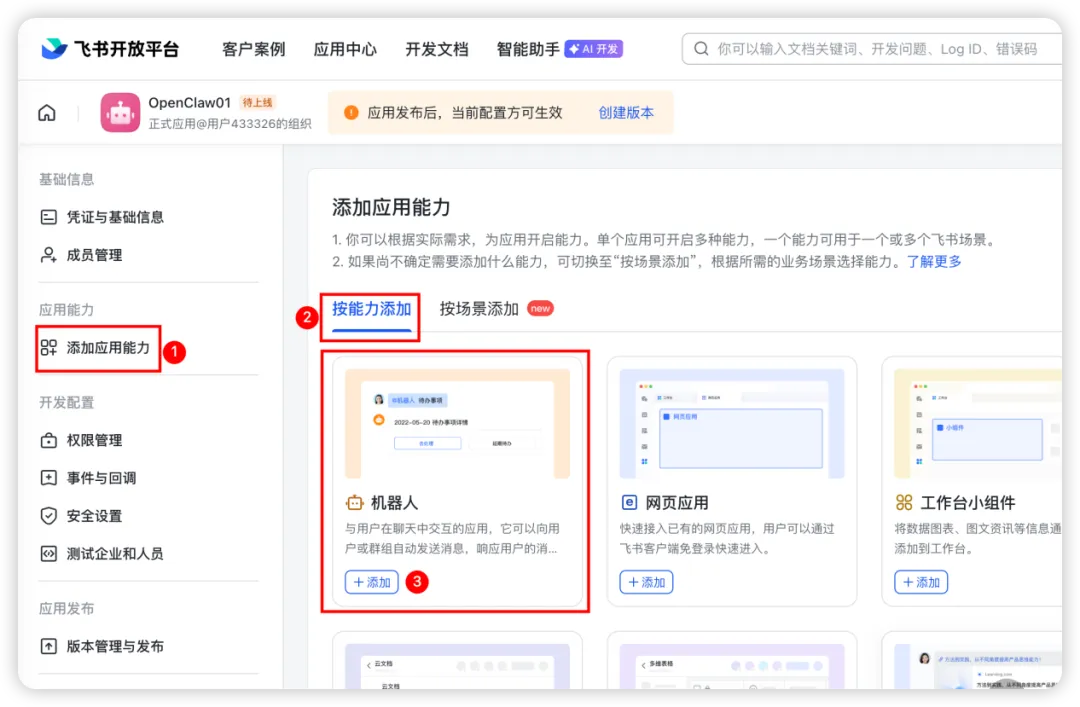Click the home icon above the sidebar

46,113
